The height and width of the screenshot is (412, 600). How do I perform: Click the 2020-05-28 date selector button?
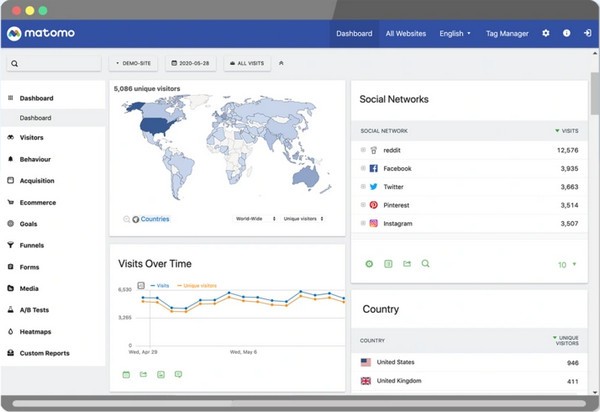coord(190,63)
